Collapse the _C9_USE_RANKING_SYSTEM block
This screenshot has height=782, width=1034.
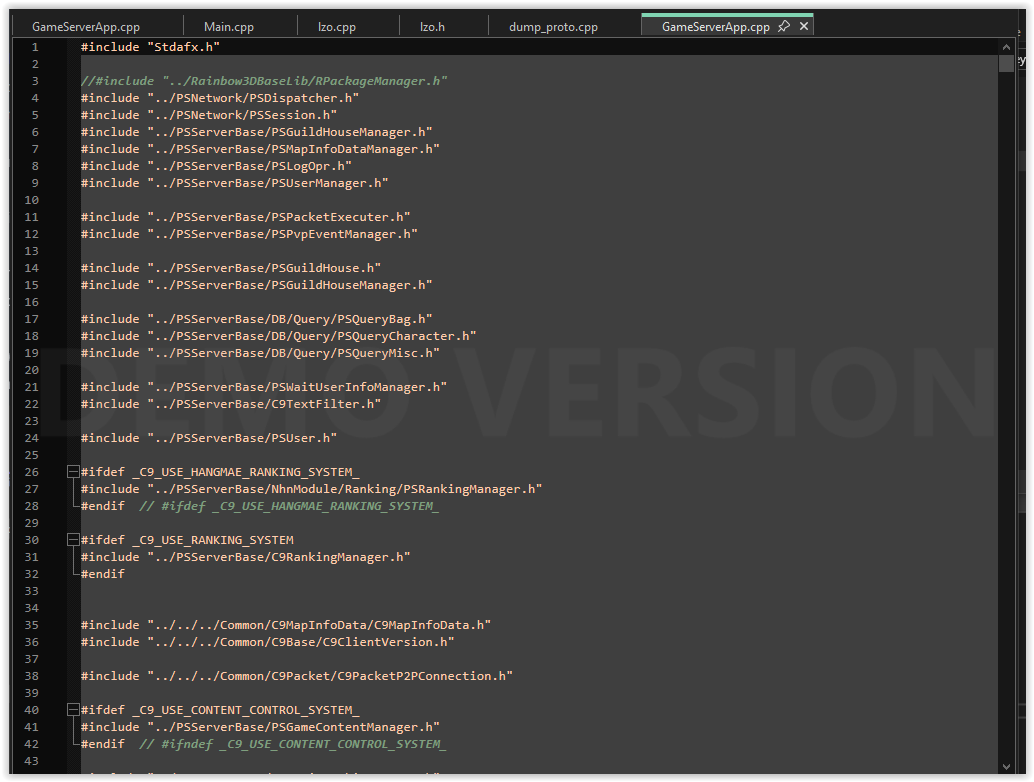point(72,539)
